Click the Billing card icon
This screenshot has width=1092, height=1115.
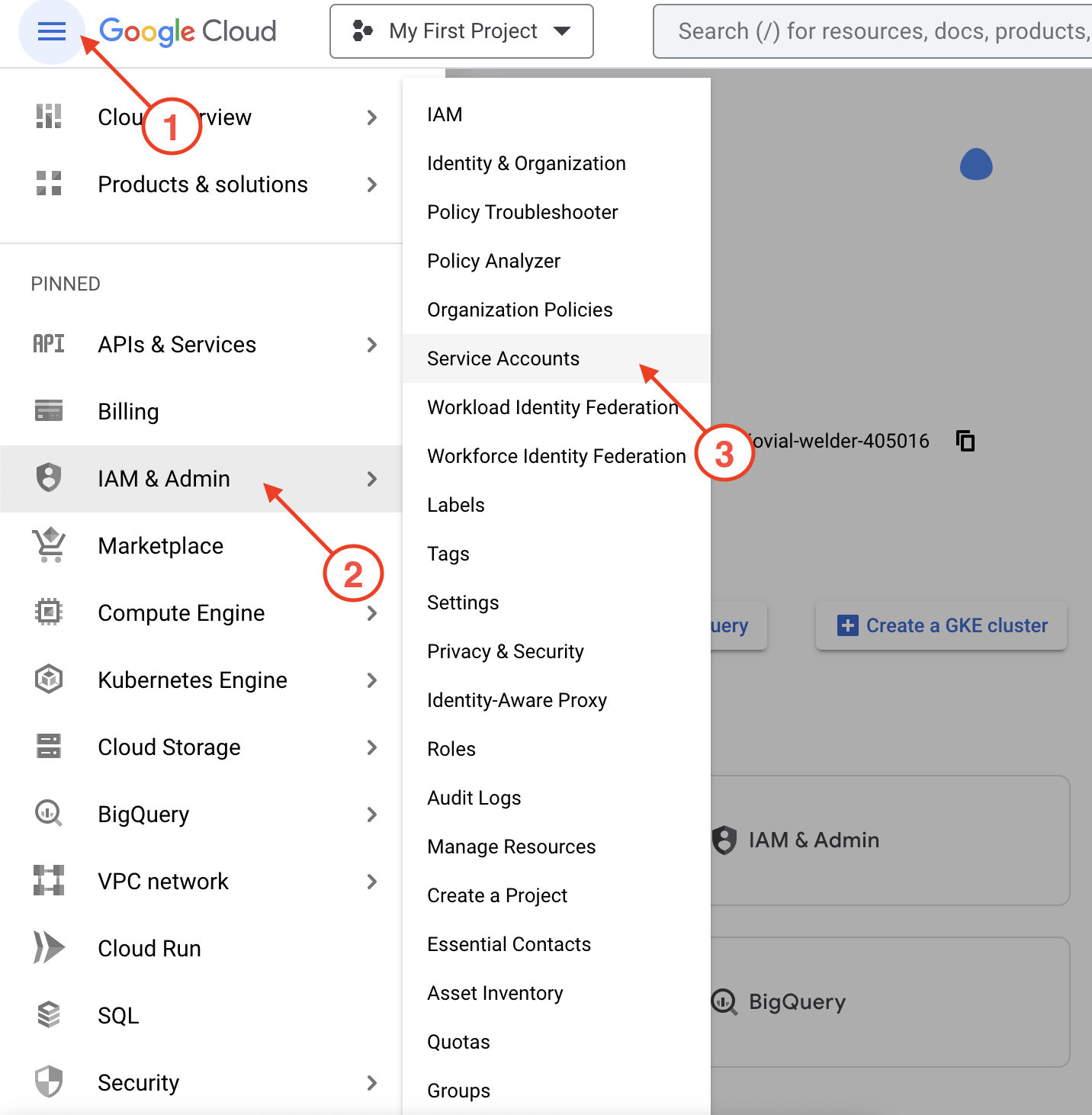tap(49, 411)
